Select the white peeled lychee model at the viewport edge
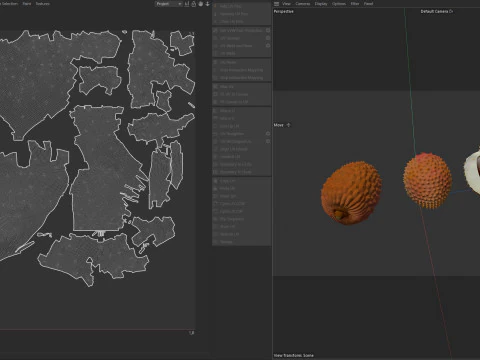This screenshot has height=360, width=480. click(472, 173)
